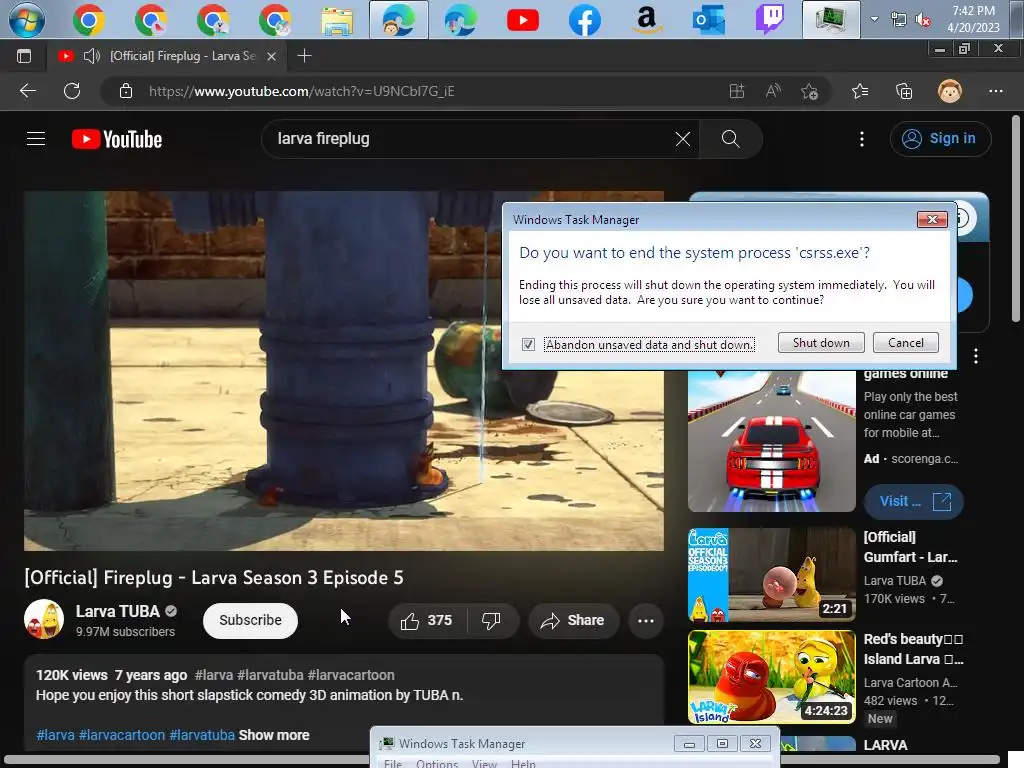The height and width of the screenshot is (768, 1024).
Task: Open the Larva TUBA channel avatar
Action: pos(44,618)
